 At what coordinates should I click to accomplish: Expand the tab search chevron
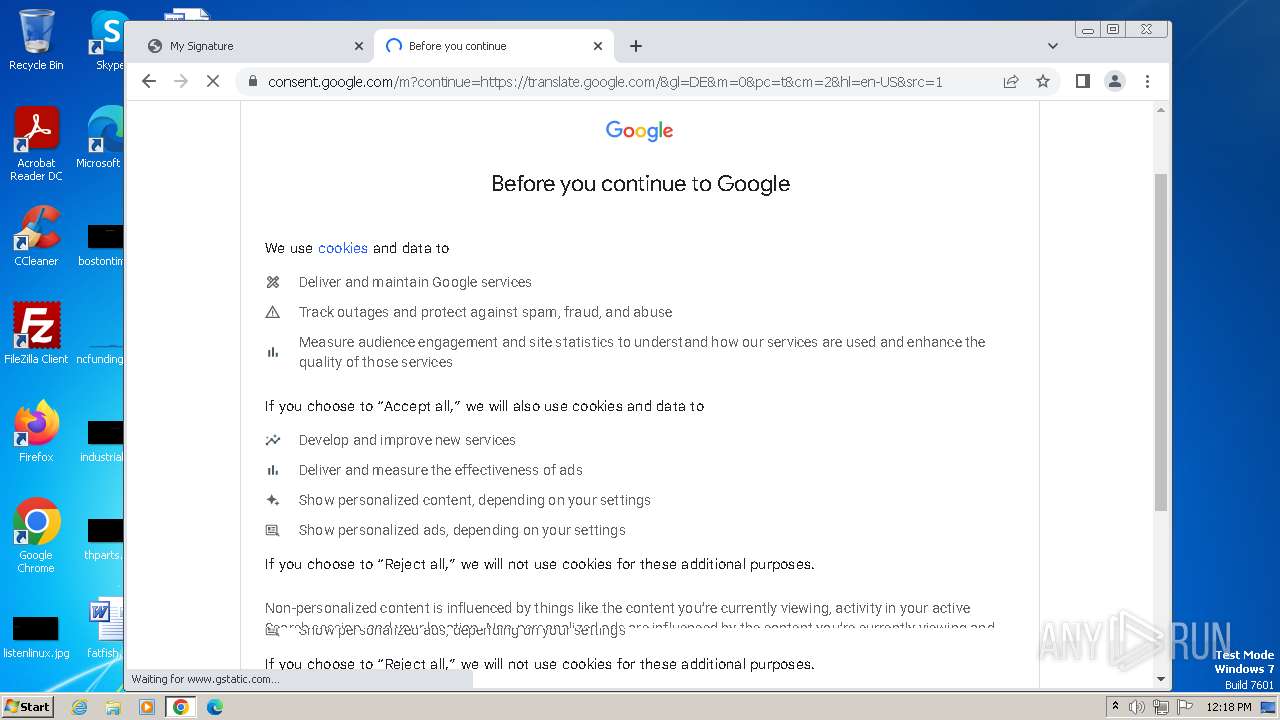pos(1052,46)
